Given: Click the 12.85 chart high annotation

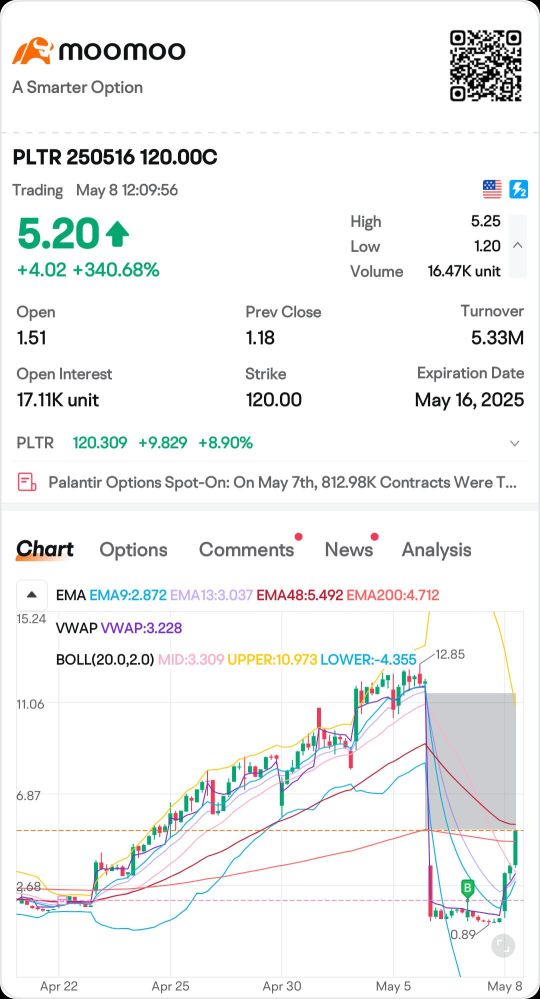Looking at the screenshot, I should [450, 654].
